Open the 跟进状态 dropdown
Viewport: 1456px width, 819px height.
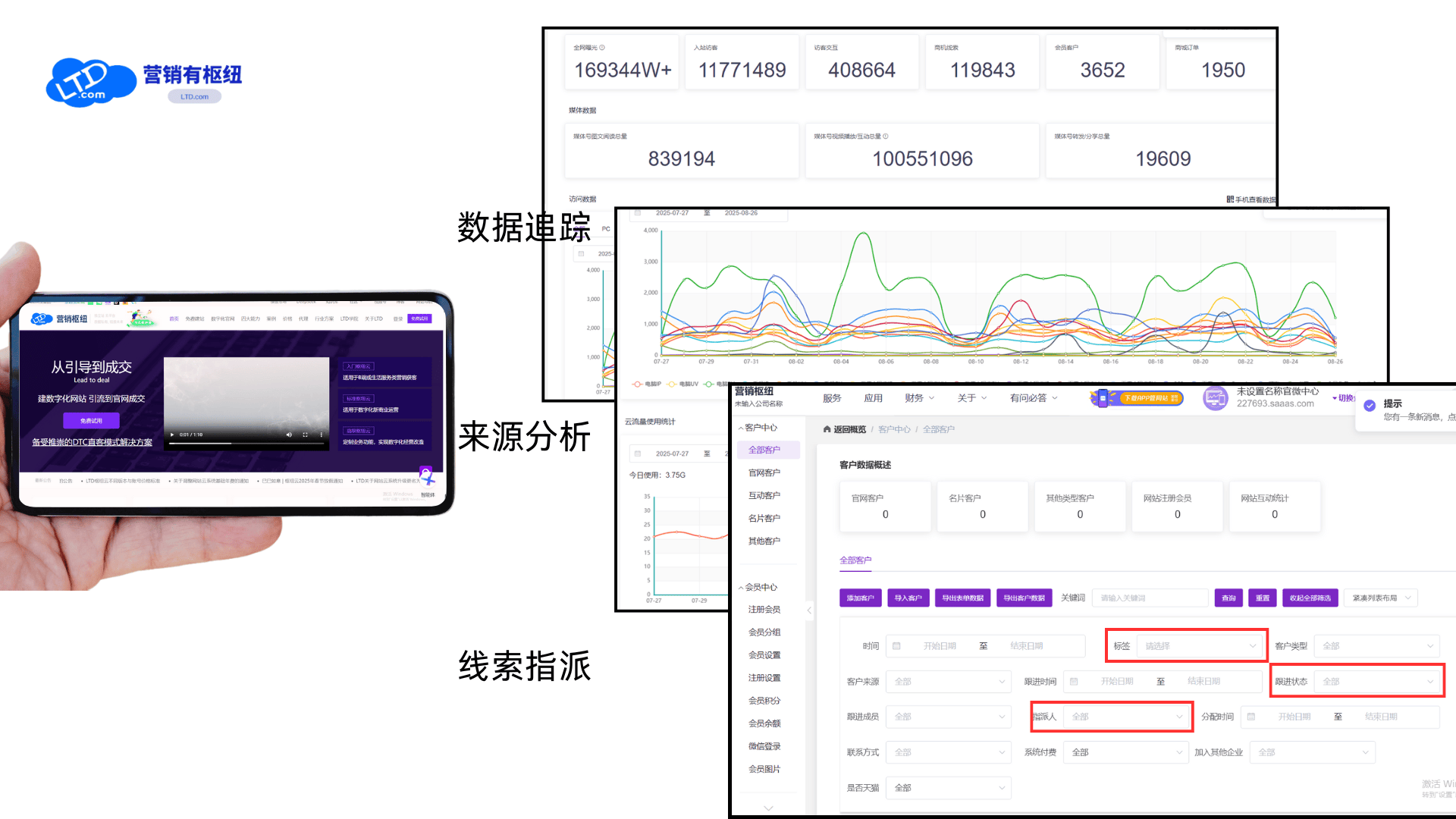point(1376,681)
